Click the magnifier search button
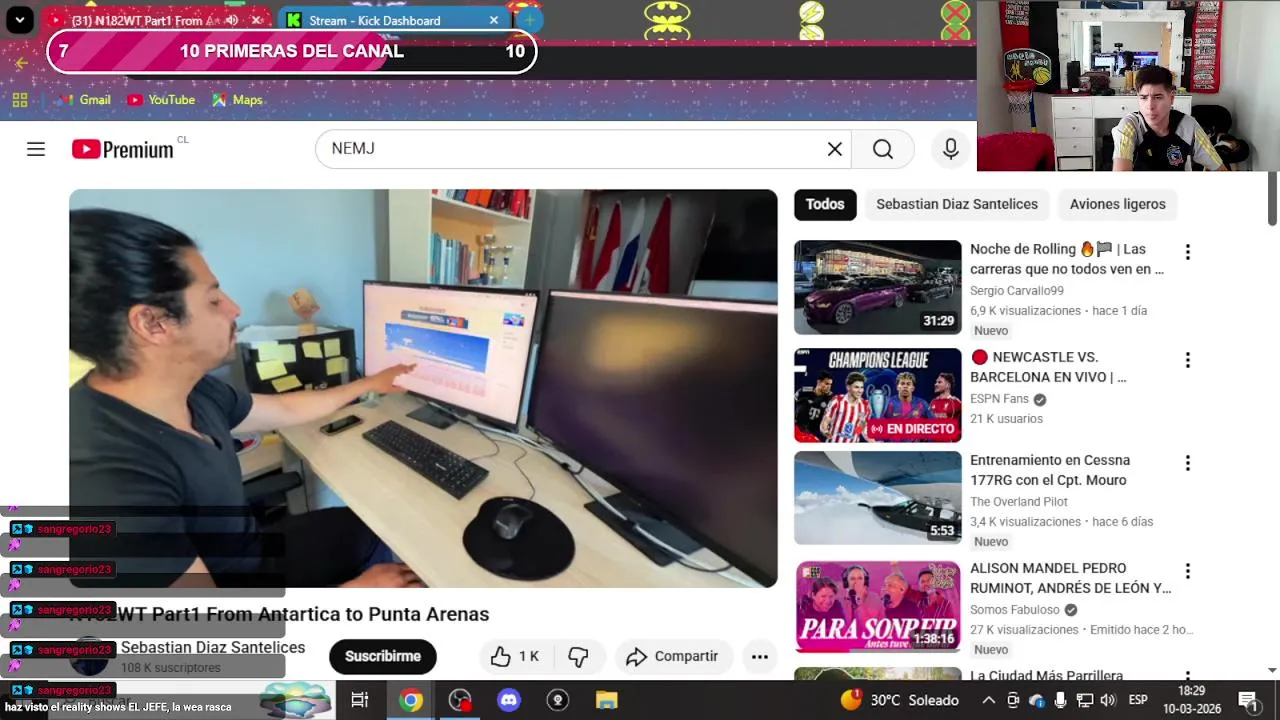Image resolution: width=1280 pixels, height=720 pixels. [x=882, y=149]
